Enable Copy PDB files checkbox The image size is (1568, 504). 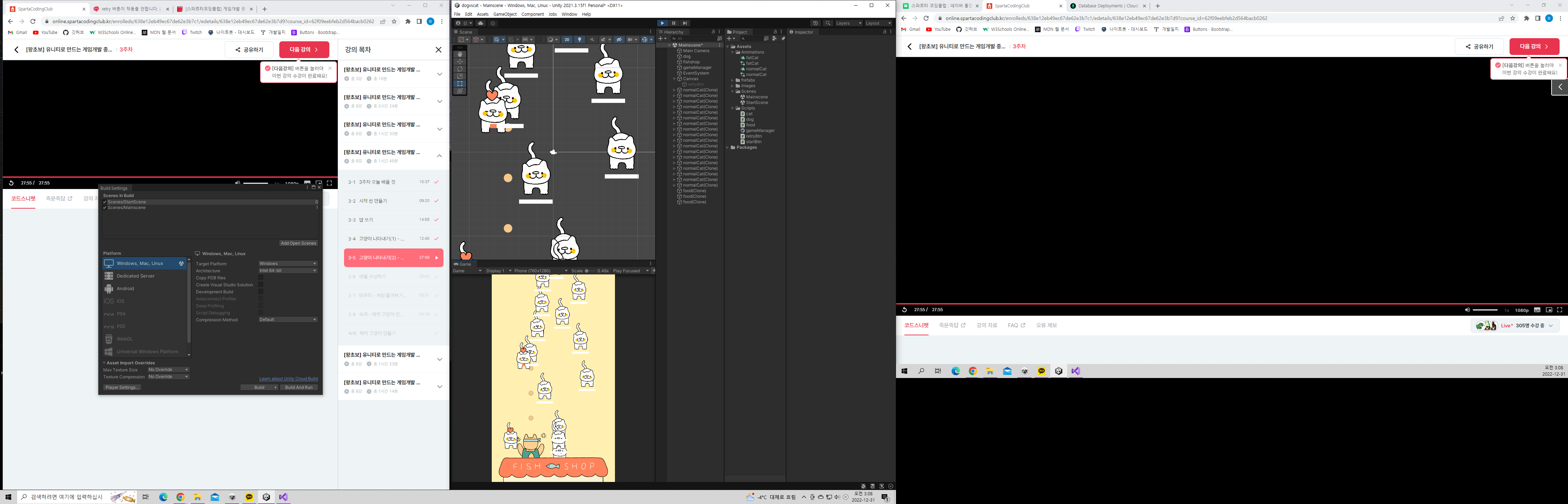pyautogui.click(x=261, y=278)
